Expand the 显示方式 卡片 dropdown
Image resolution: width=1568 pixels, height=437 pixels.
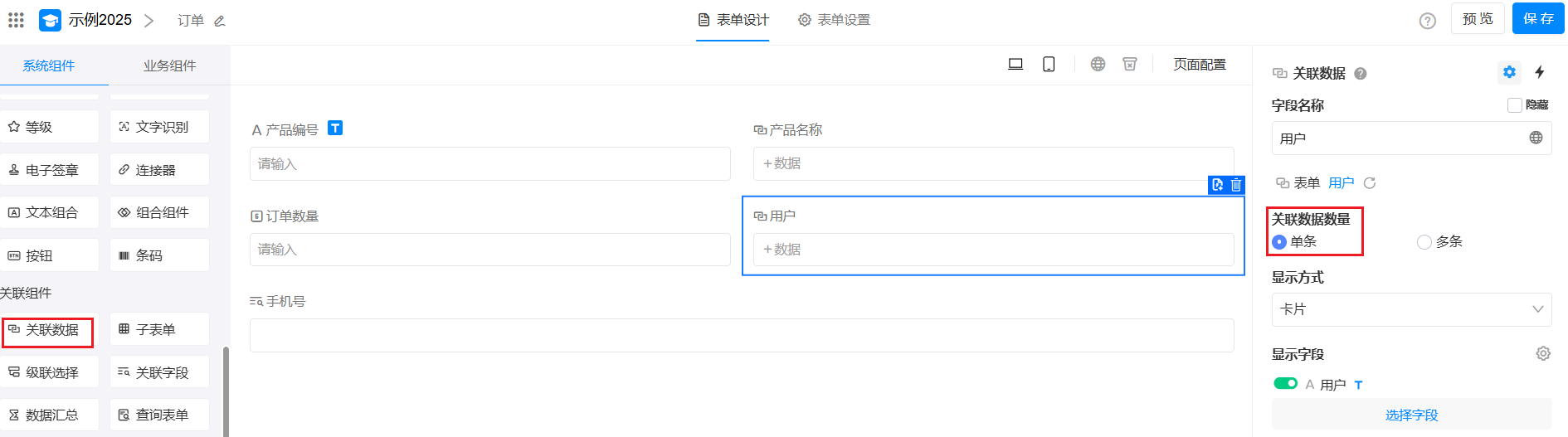(1411, 309)
